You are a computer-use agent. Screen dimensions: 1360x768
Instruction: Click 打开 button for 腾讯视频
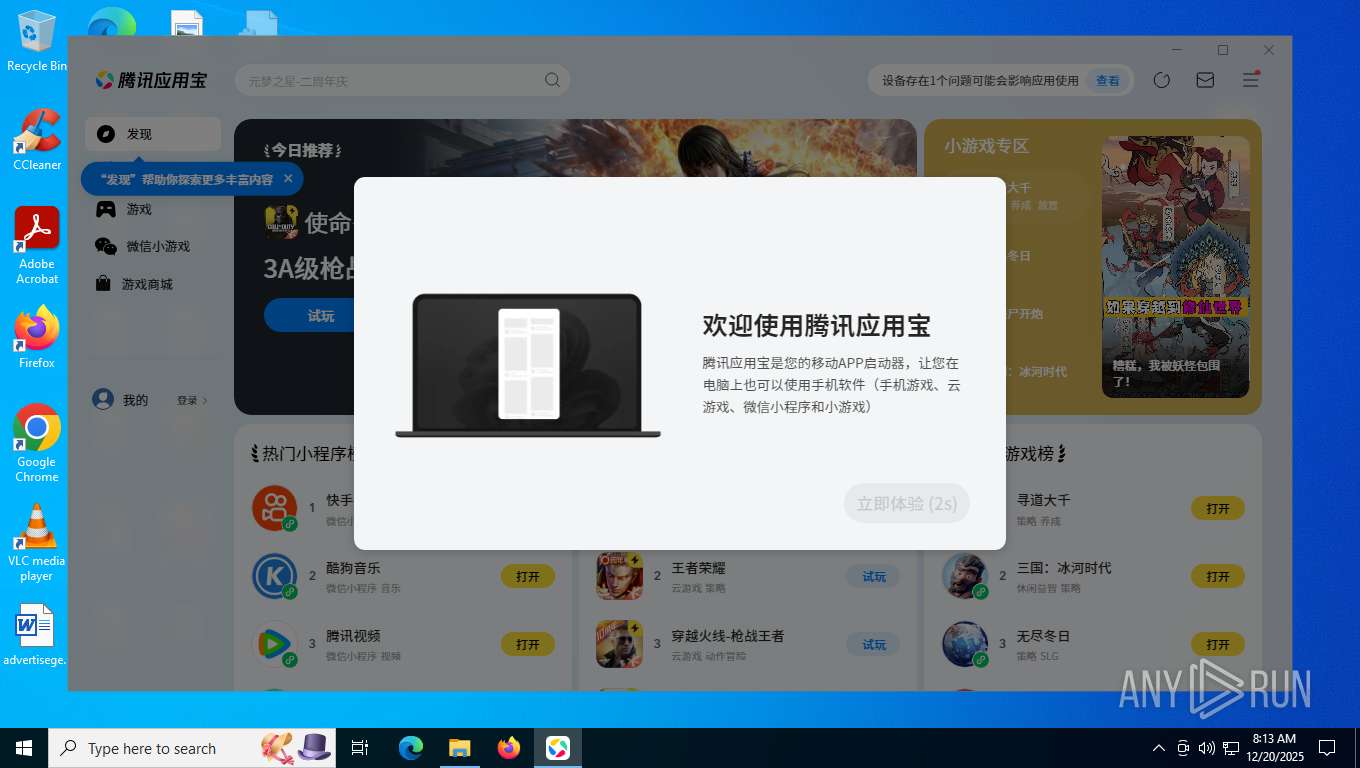coord(528,645)
